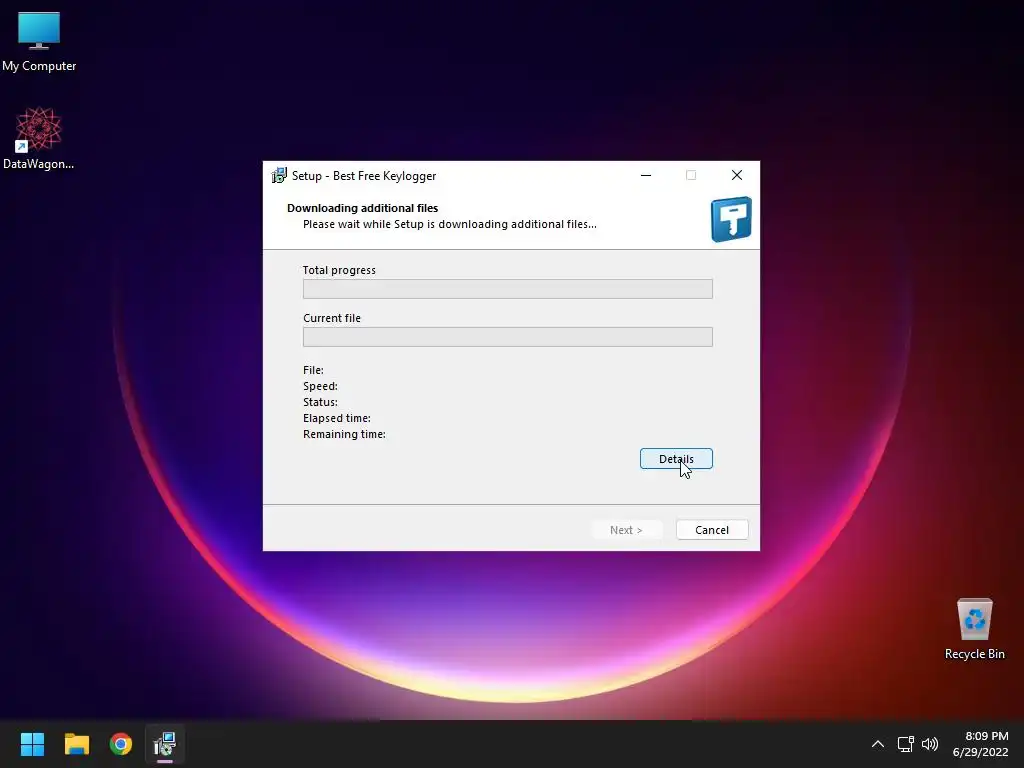This screenshot has width=1024, height=768.
Task: Click the Details button in setup
Action: pyautogui.click(x=676, y=459)
